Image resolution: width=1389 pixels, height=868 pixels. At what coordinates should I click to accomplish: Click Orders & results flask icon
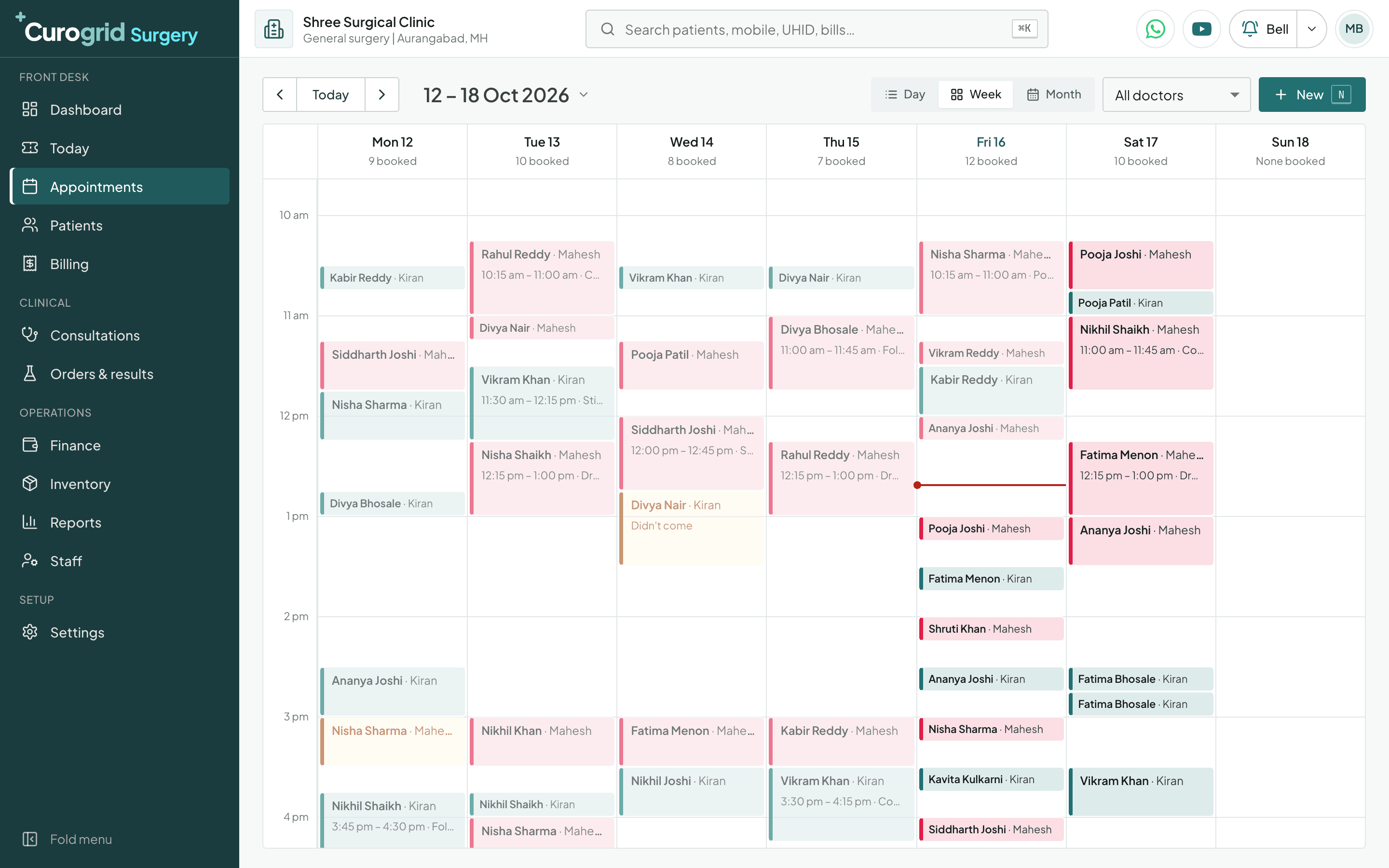(30, 374)
